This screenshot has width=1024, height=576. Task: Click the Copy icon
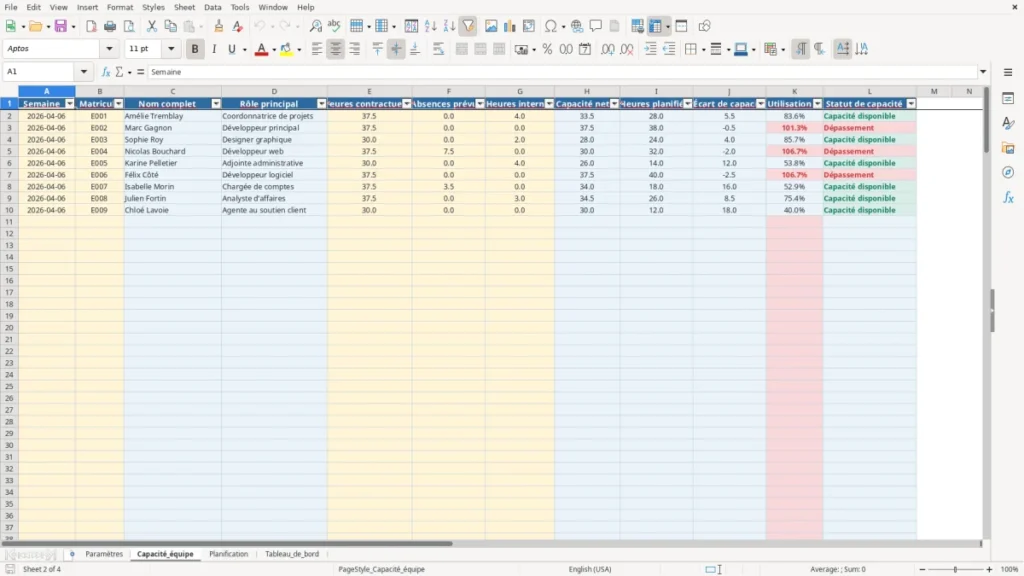pyautogui.click(x=170, y=26)
